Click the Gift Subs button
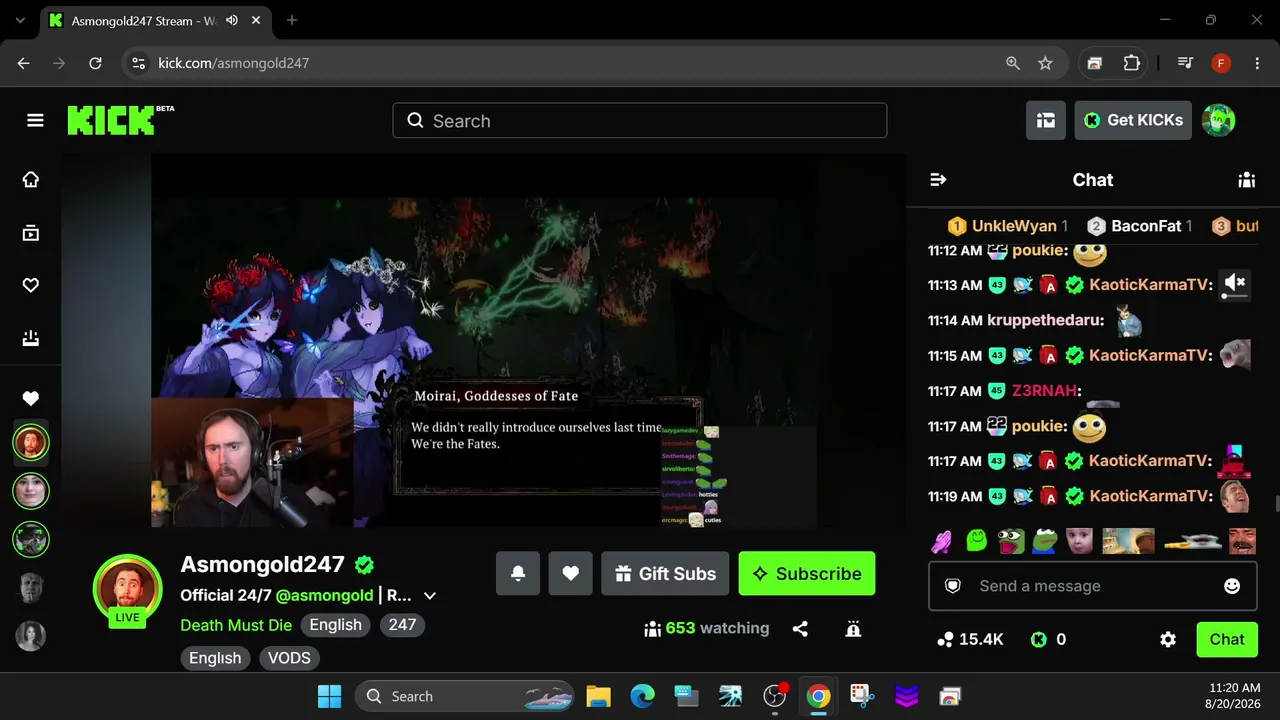1280x720 pixels. pyautogui.click(x=665, y=573)
